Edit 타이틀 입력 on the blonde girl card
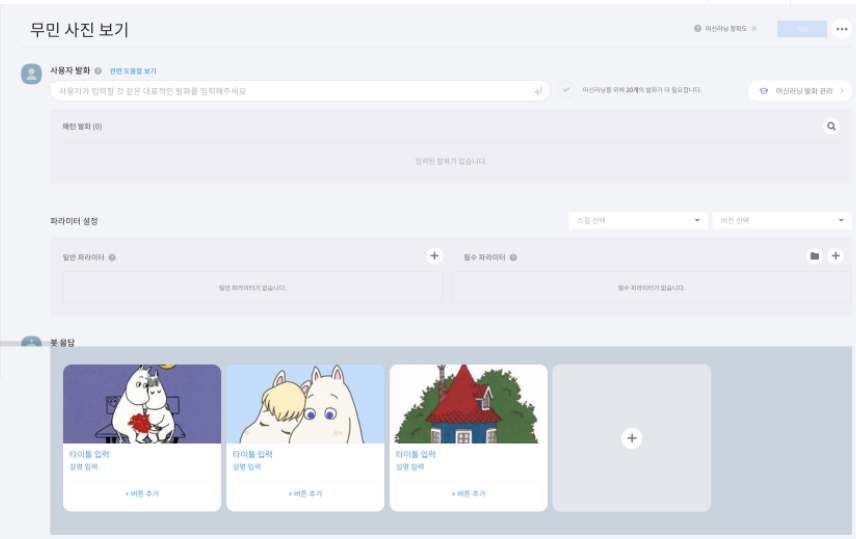Image resolution: width=856 pixels, height=539 pixels. pos(253,454)
